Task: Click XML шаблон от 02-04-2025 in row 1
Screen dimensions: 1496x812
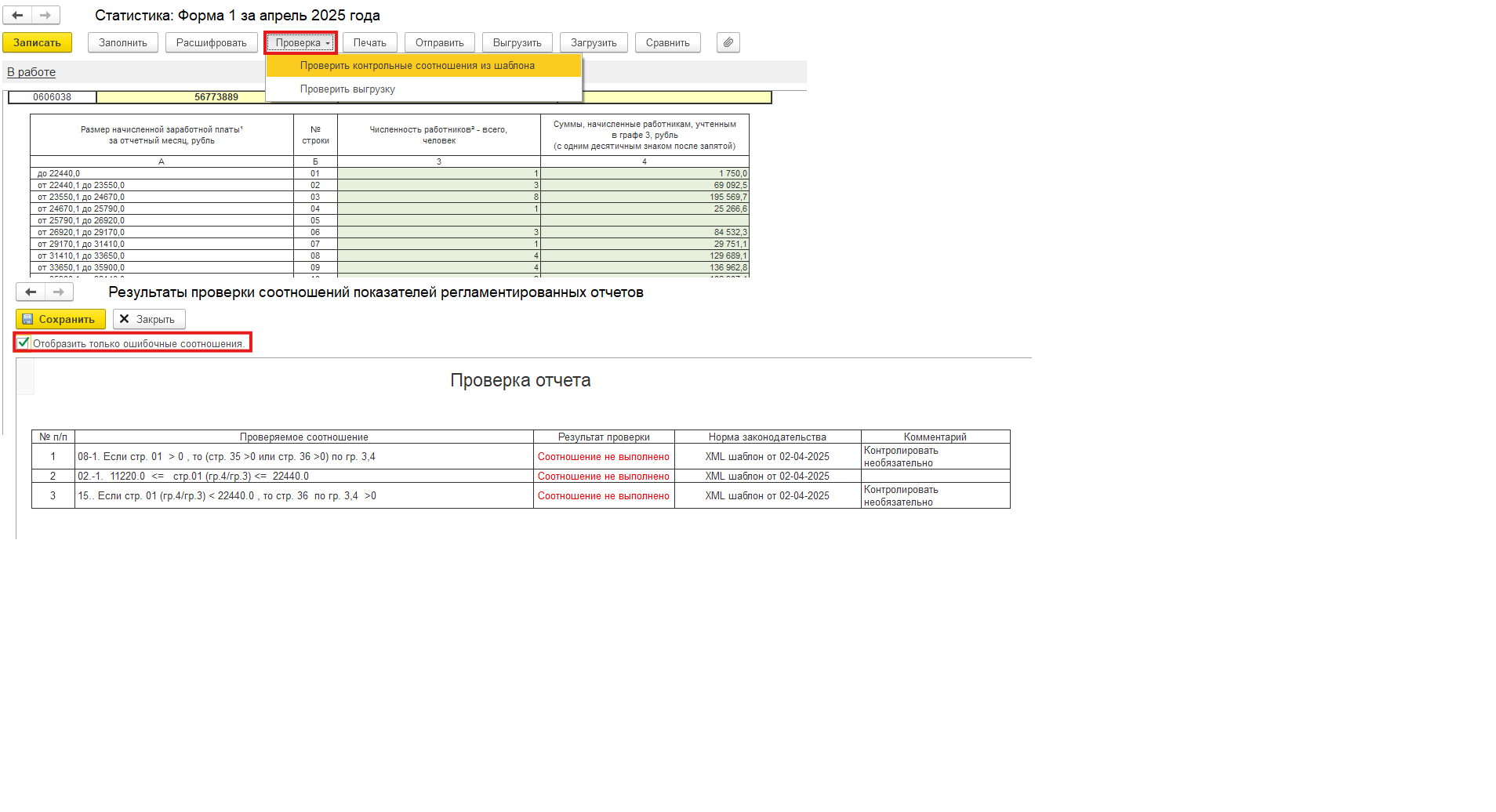Action: (x=768, y=456)
